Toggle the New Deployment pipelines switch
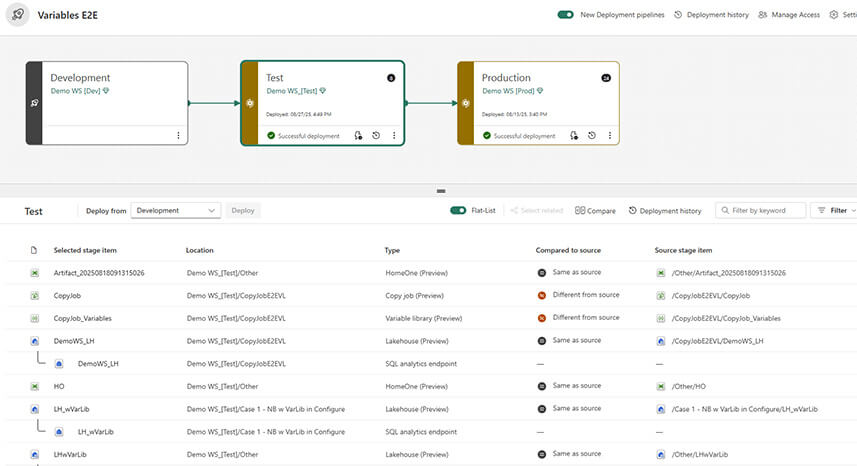 (566, 15)
